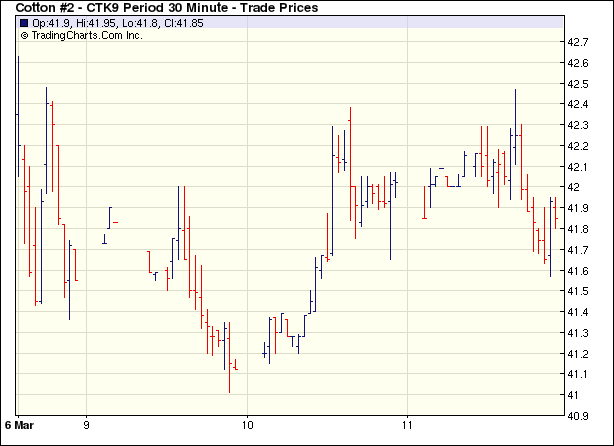Click the 42.7 price axis label
614x446 pixels.
click(x=578, y=42)
